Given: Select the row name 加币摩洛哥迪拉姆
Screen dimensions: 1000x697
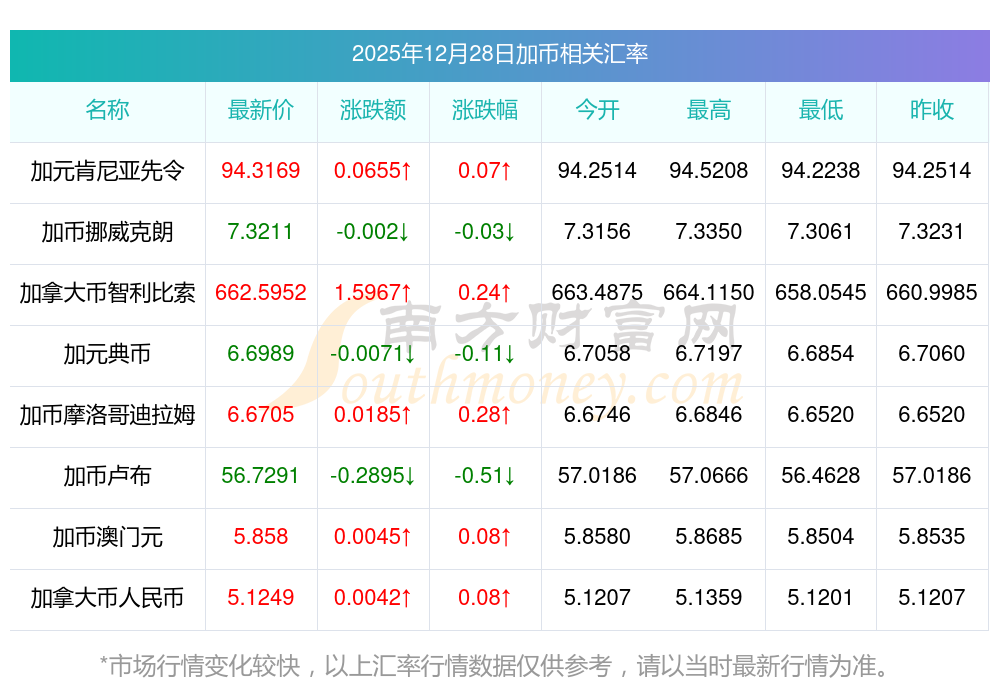Looking at the screenshot, I should point(107,415).
